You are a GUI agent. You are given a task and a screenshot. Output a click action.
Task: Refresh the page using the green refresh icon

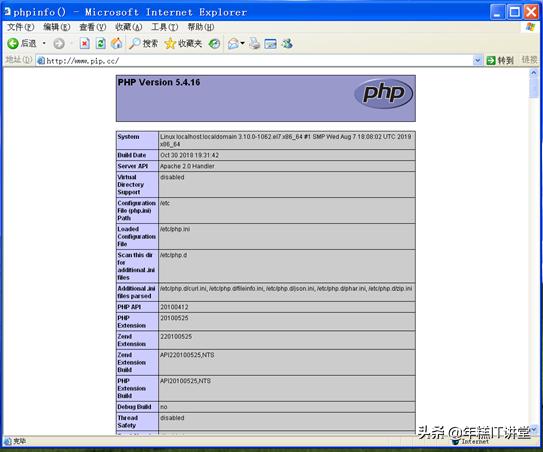click(100, 43)
